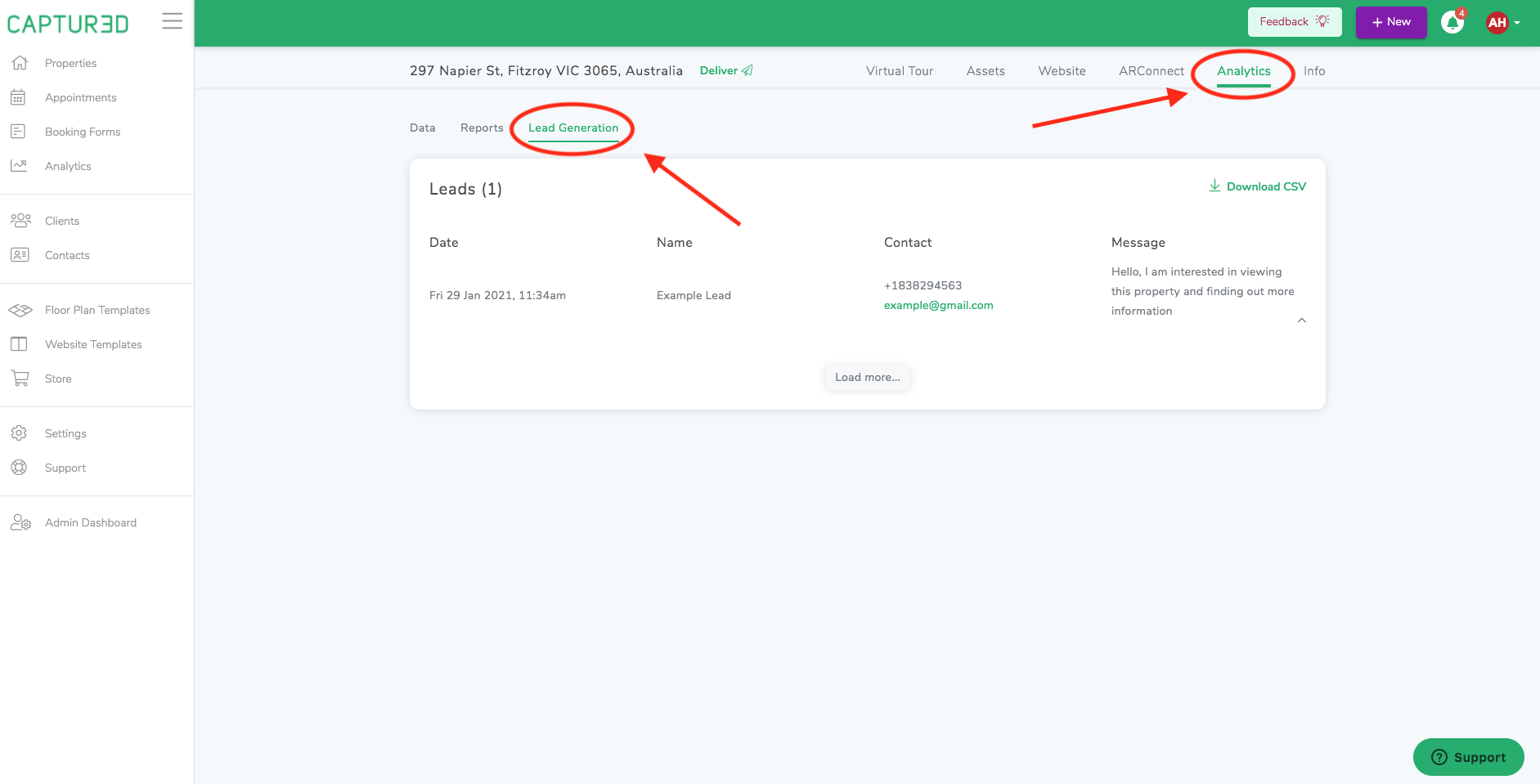Screen dimensions: 1540x784
Task: Click the Settings gear icon
Action: (19, 433)
